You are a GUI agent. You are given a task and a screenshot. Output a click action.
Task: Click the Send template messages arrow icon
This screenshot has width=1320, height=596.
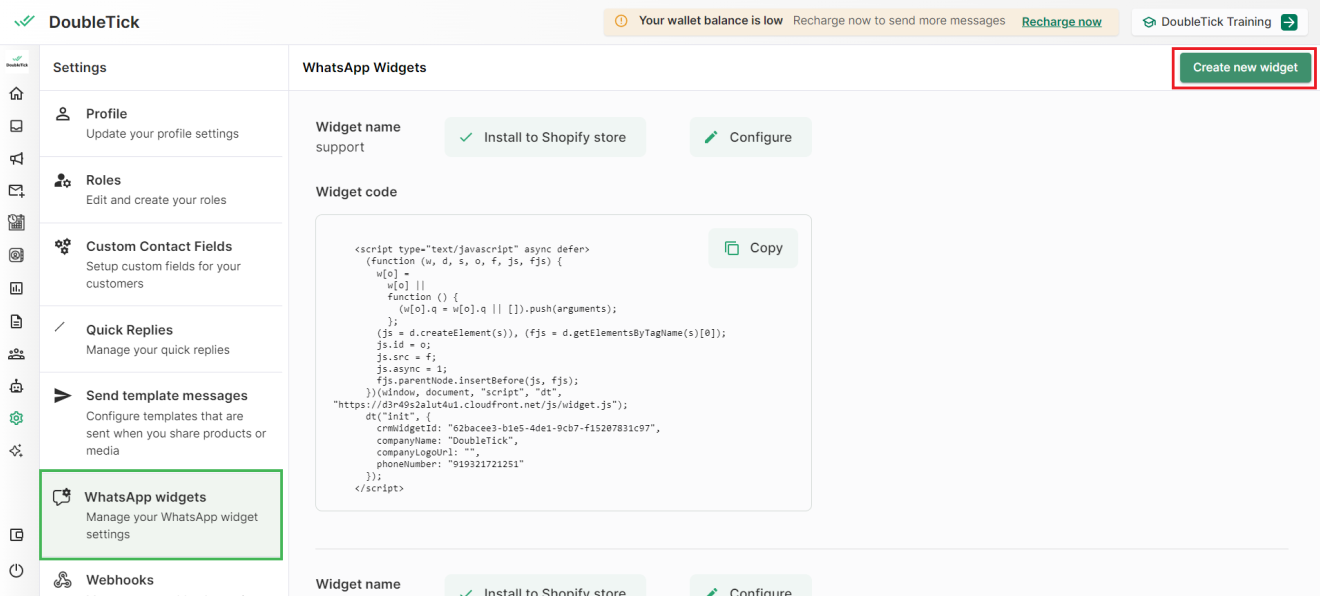coord(62,396)
